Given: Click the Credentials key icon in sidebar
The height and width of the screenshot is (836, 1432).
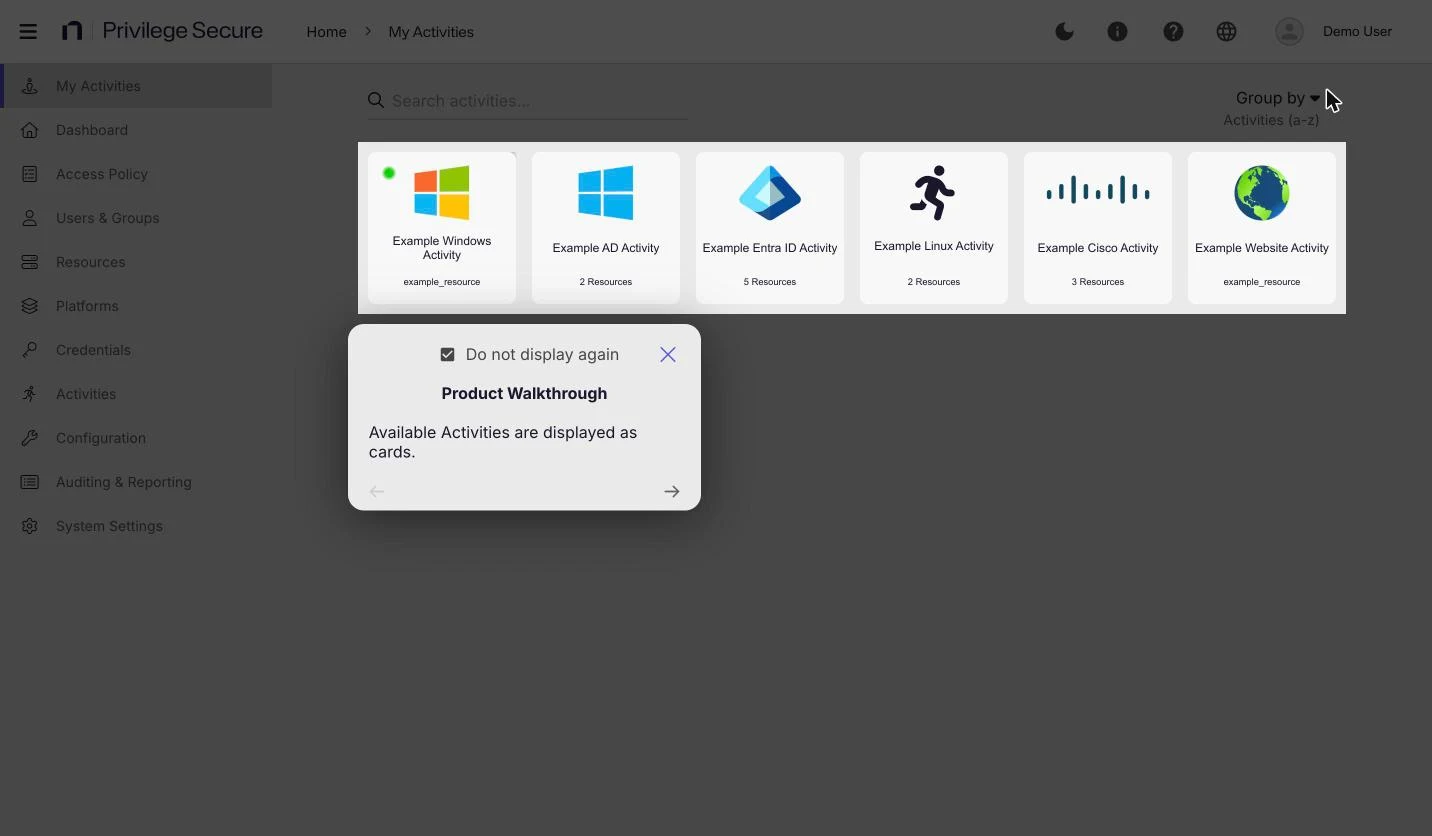Looking at the screenshot, I should pos(30,350).
